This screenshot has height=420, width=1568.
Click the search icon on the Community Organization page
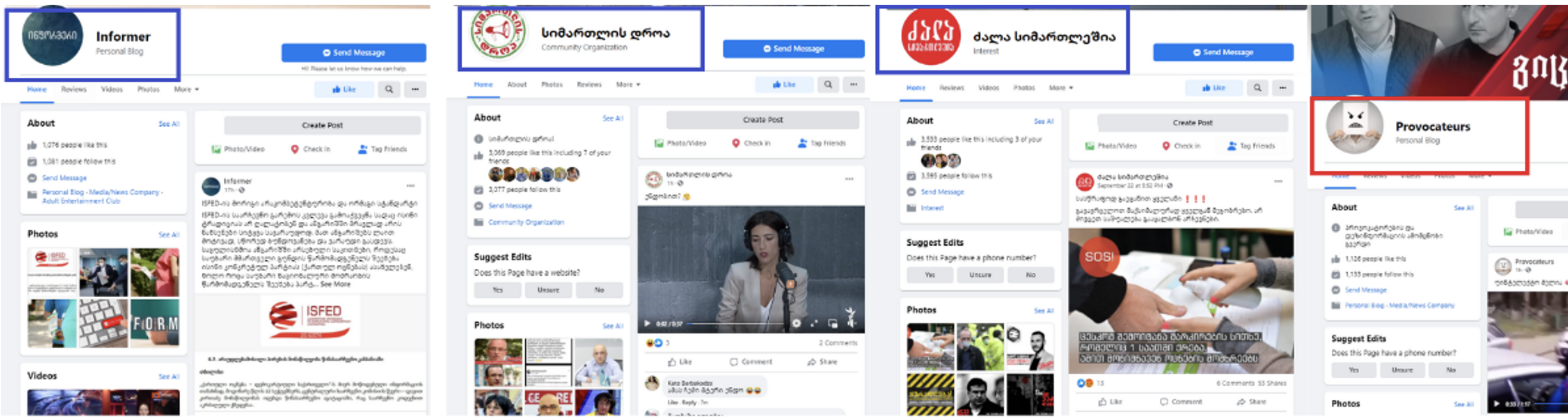tap(828, 85)
